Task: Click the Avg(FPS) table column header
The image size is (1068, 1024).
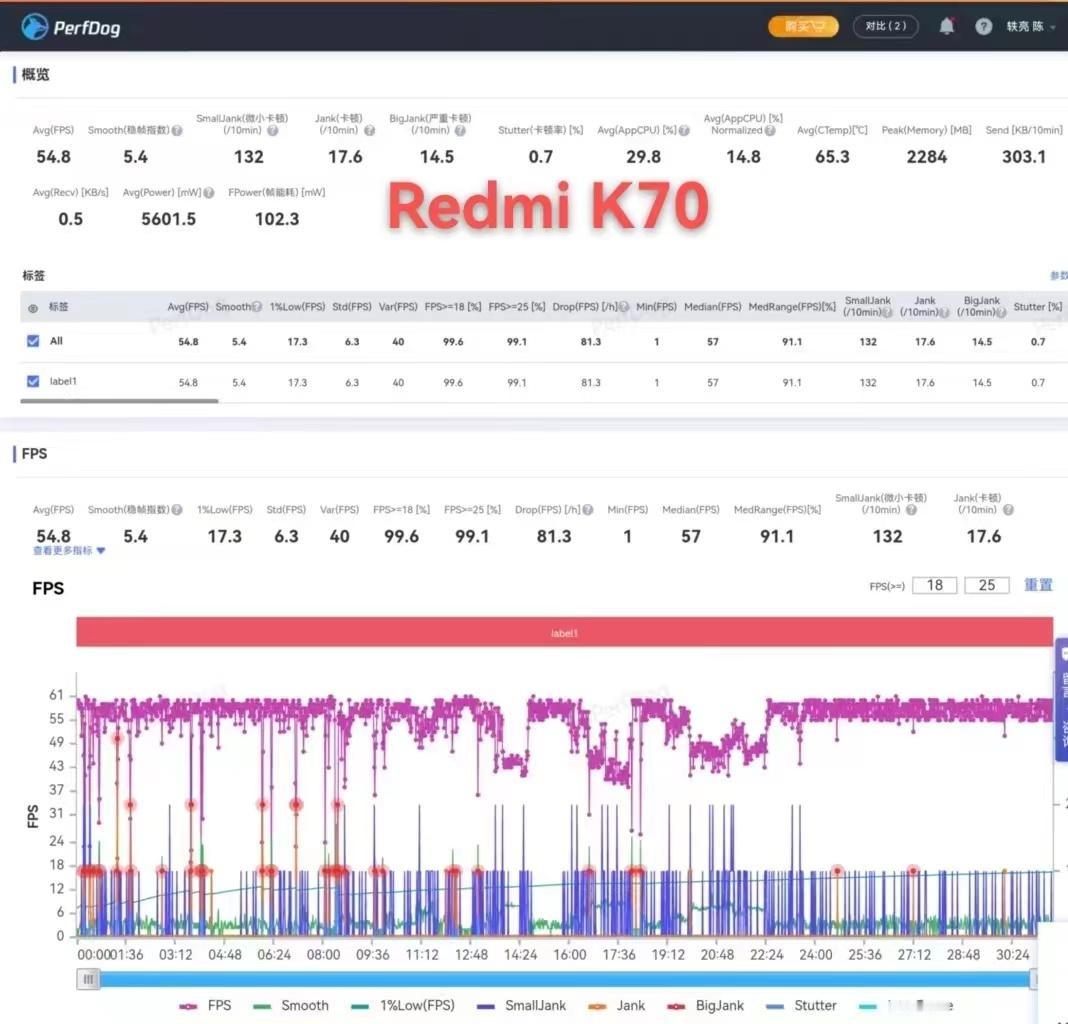Action: pyautogui.click(x=188, y=307)
